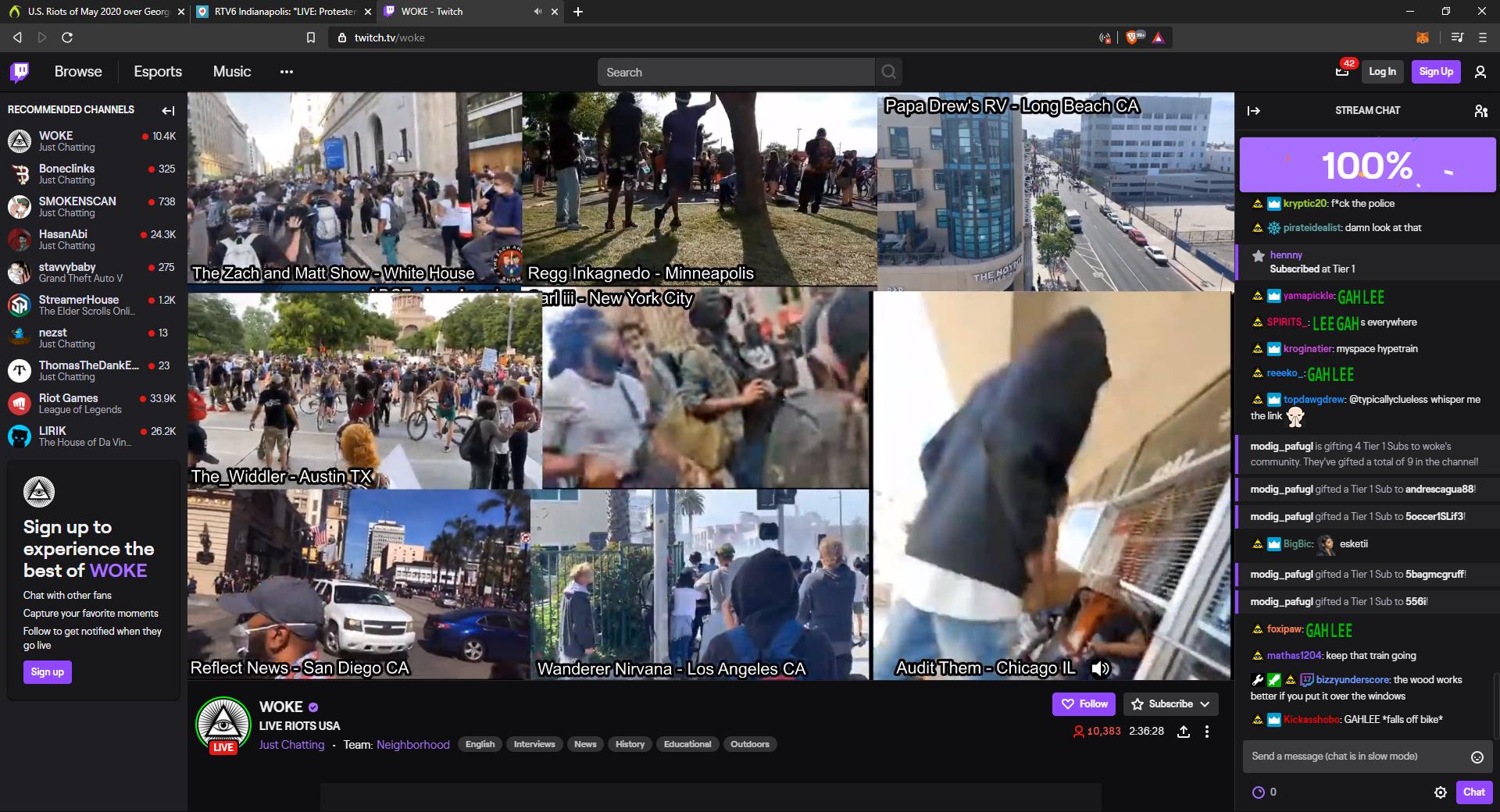This screenshot has width=1500, height=812.
Task: Open the Twitch home logo
Action: tap(20, 72)
